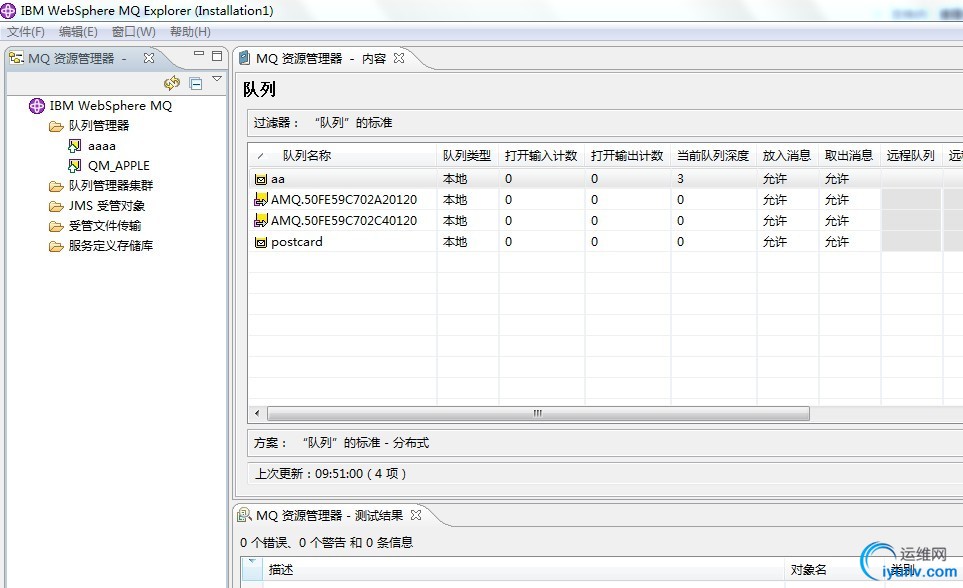Click the refresh icon in navigator toolbar
963x588 pixels.
pyautogui.click(x=172, y=83)
